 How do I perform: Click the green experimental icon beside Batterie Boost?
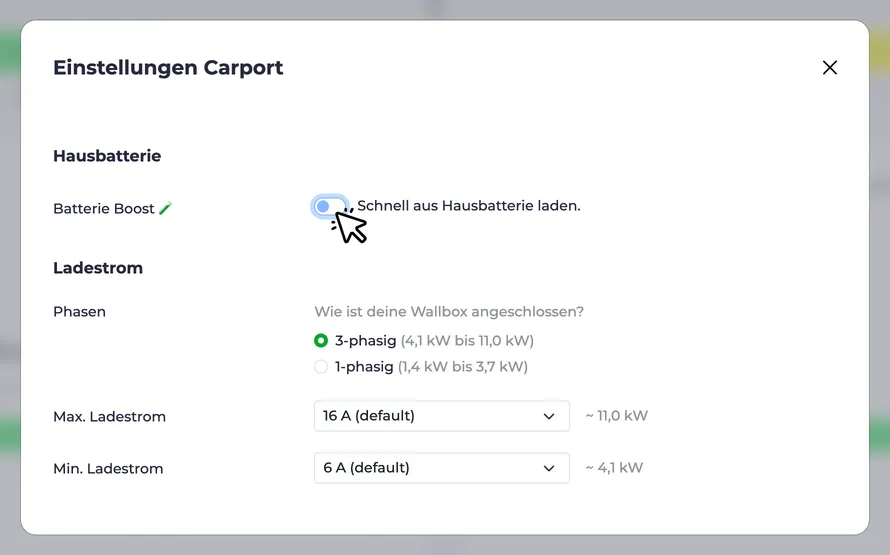click(x=165, y=208)
